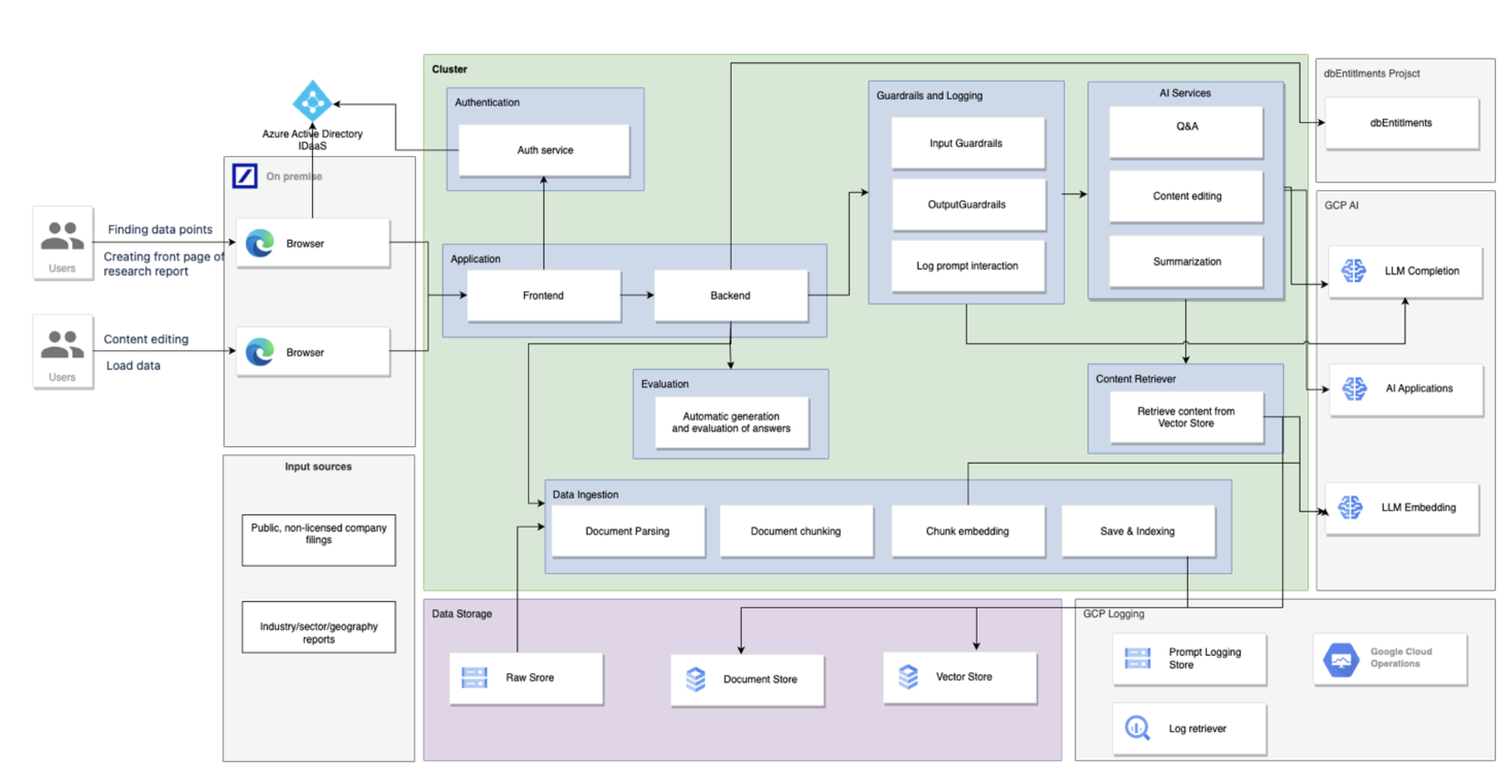Select the Chunk embedding box
1512x784 pixels.
(968, 530)
